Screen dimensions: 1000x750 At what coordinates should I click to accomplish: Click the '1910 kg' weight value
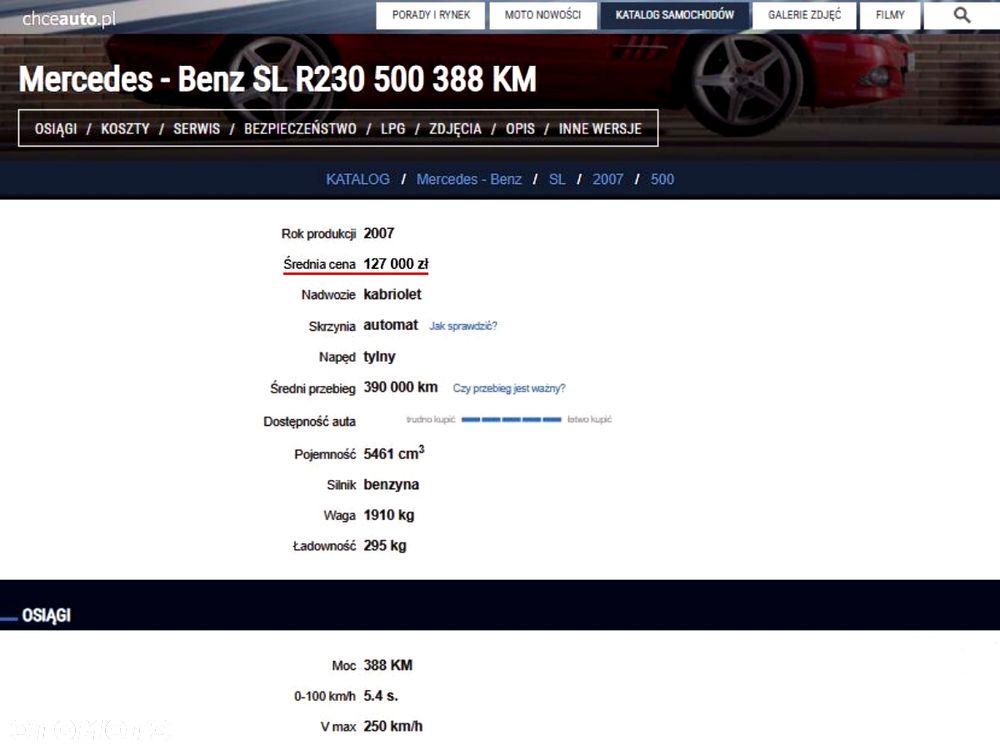tap(389, 515)
